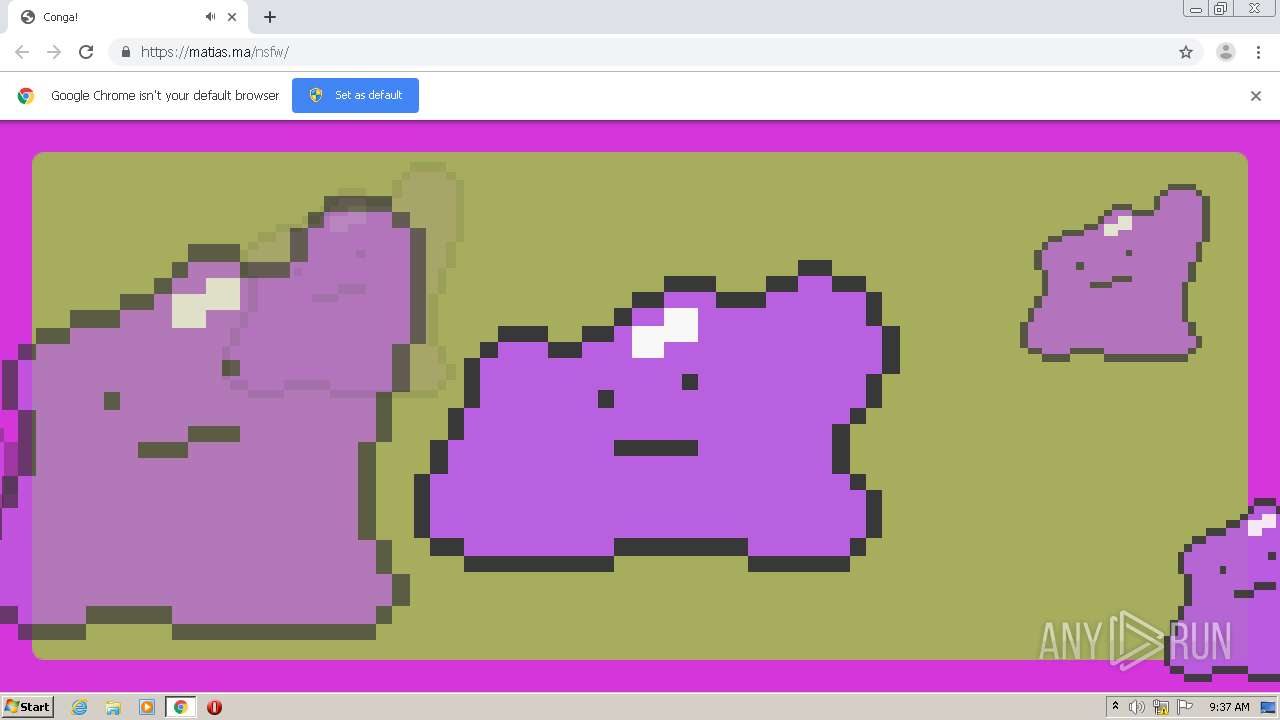This screenshot has width=1280, height=720.
Task: Open the volume speaker tray icon
Action: 1137,707
